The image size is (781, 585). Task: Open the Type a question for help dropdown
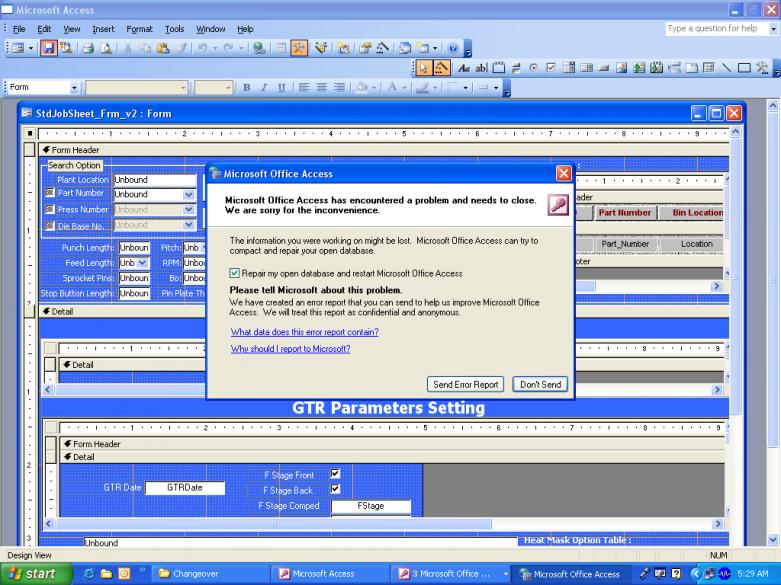click(773, 29)
